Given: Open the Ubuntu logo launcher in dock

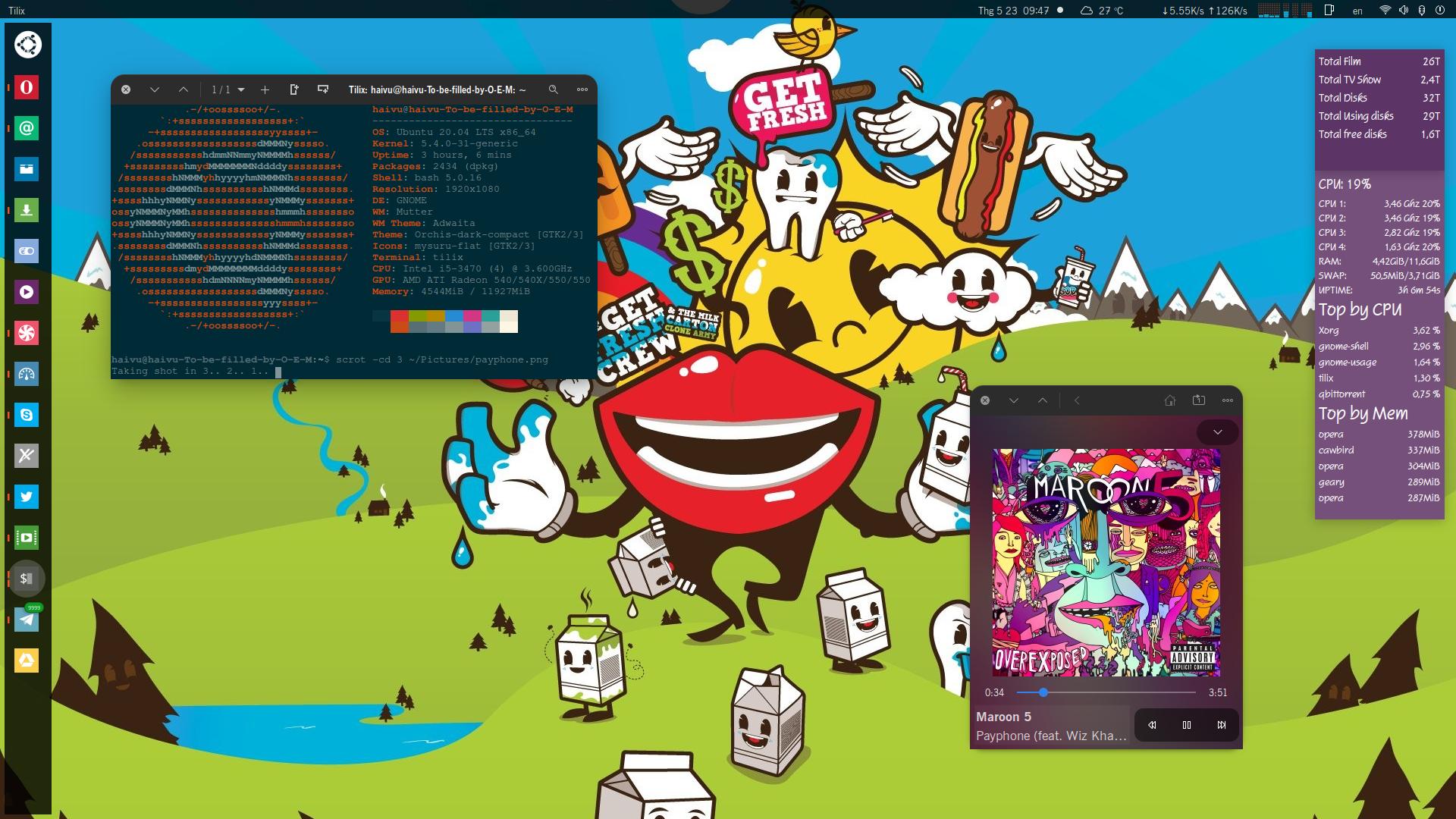Looking at the screenshot, I should 27,45.
